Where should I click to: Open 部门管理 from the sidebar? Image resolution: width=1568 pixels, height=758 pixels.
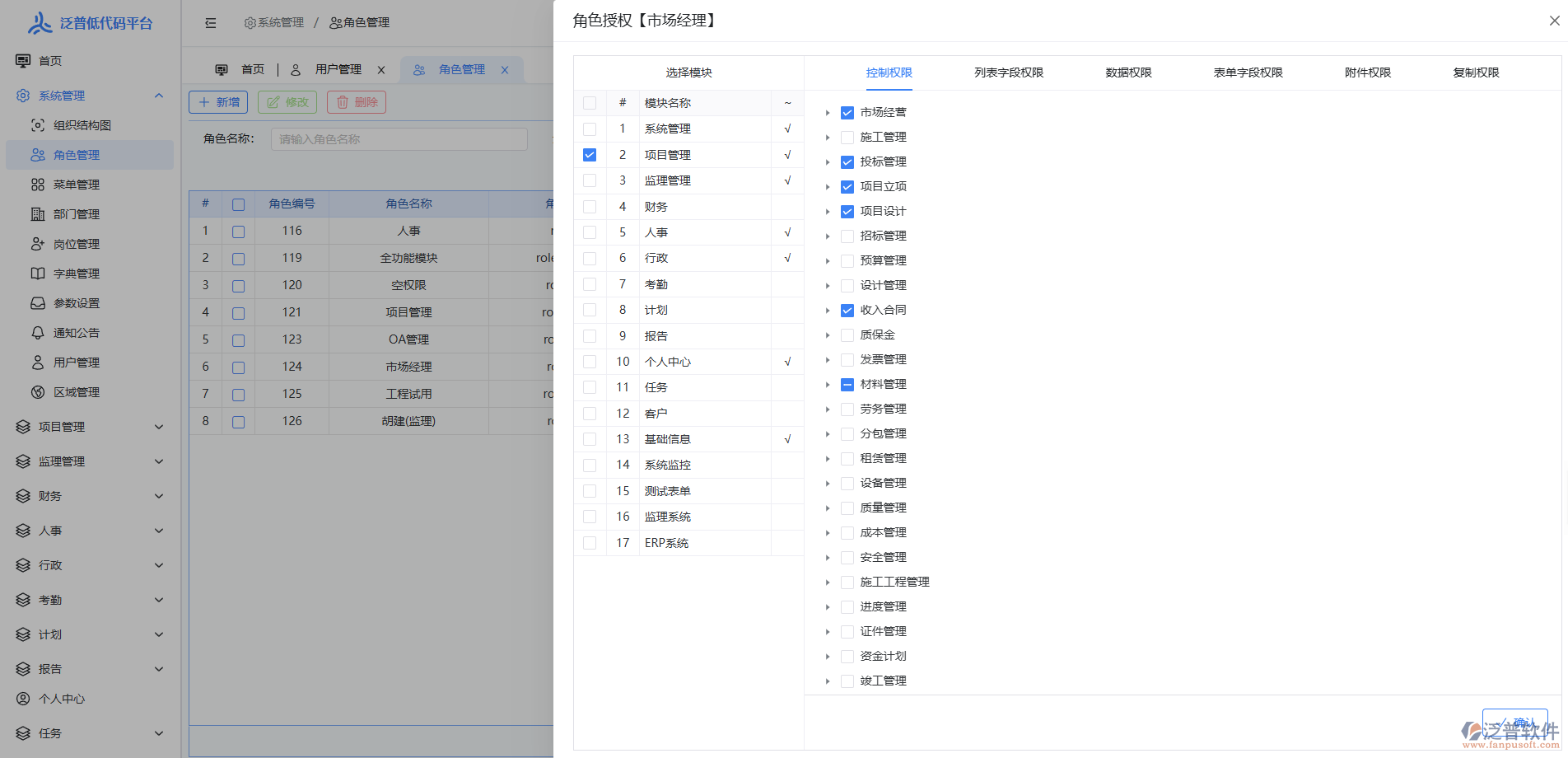pyautogui.click(x=37, y=213)
